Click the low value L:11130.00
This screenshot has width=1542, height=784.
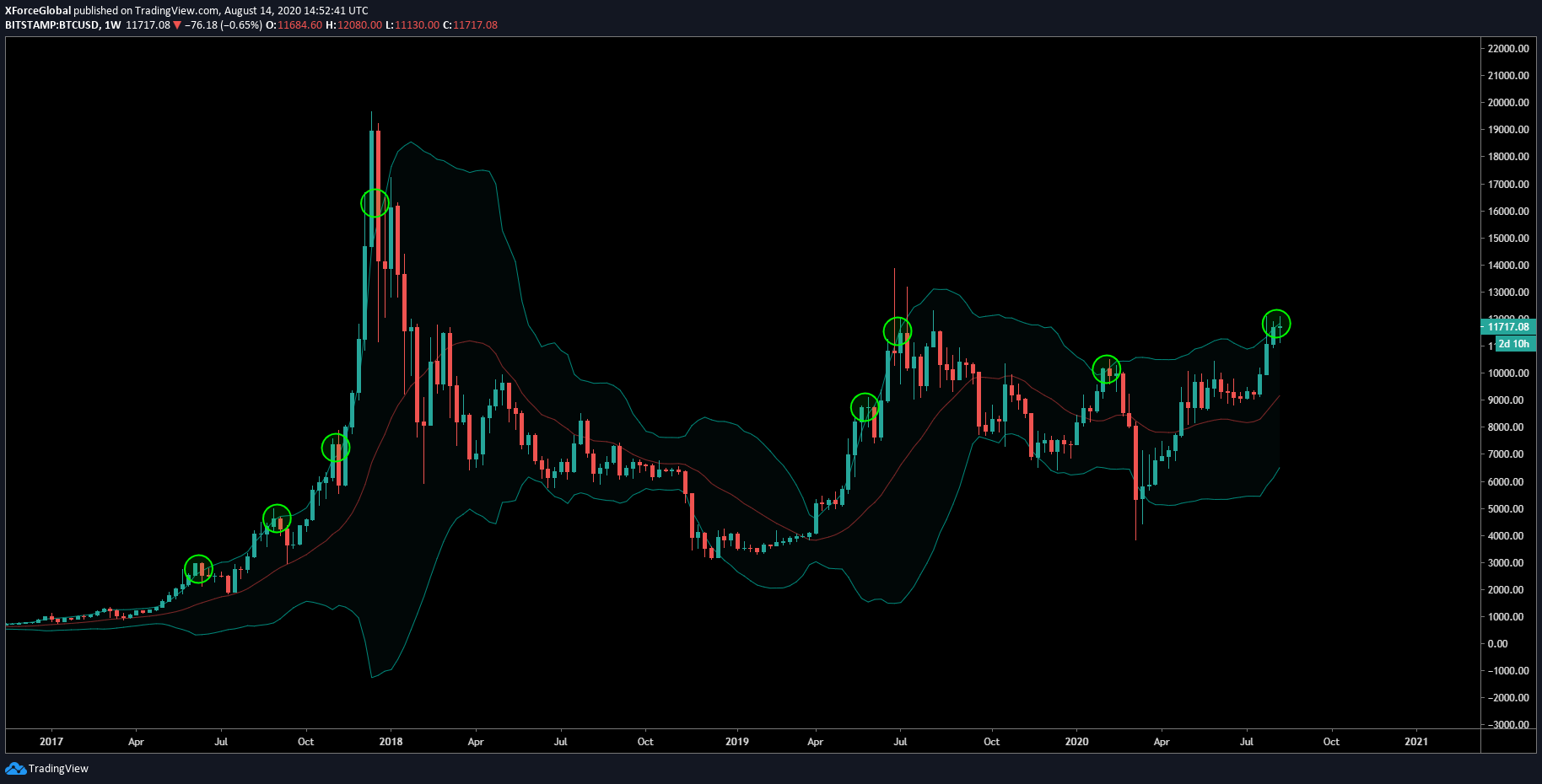pos(412,24)
